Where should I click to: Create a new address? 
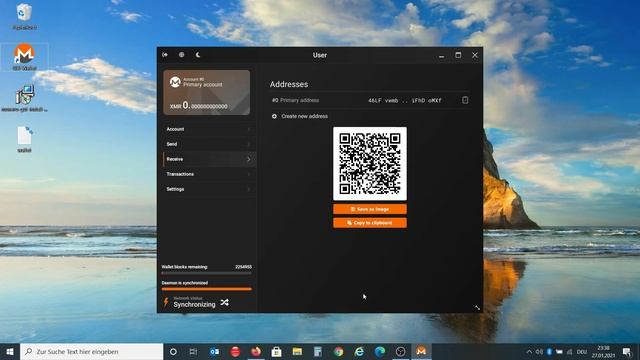tap(304, 116)
